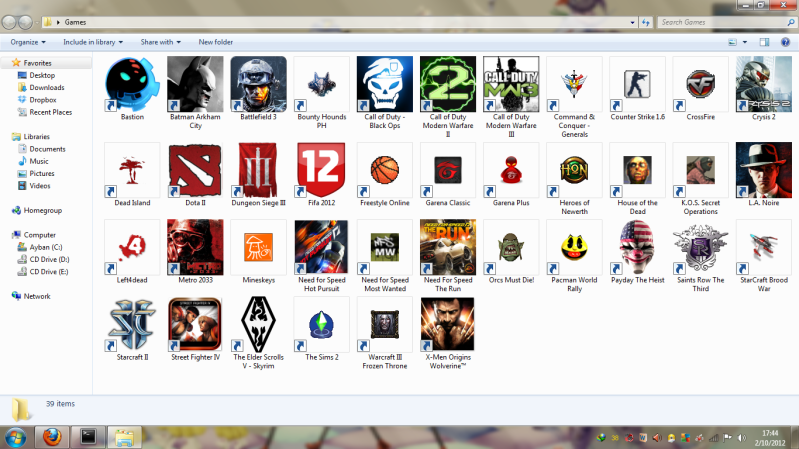The height and width of the screenshot is (449, 799).
Task: Select Need For Speed The Run icon
Action: click(x=448, y=248)
